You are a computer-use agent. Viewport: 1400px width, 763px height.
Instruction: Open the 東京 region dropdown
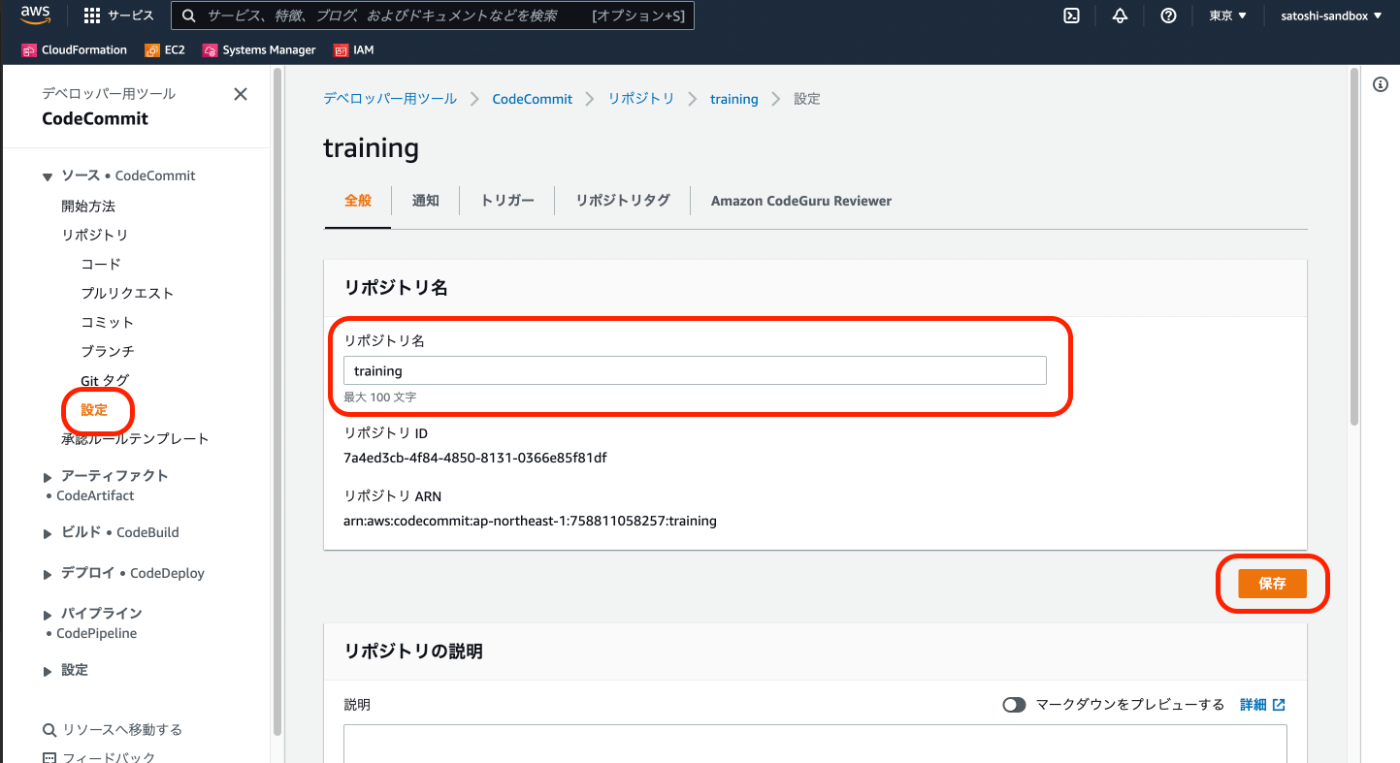(1228, 16)
